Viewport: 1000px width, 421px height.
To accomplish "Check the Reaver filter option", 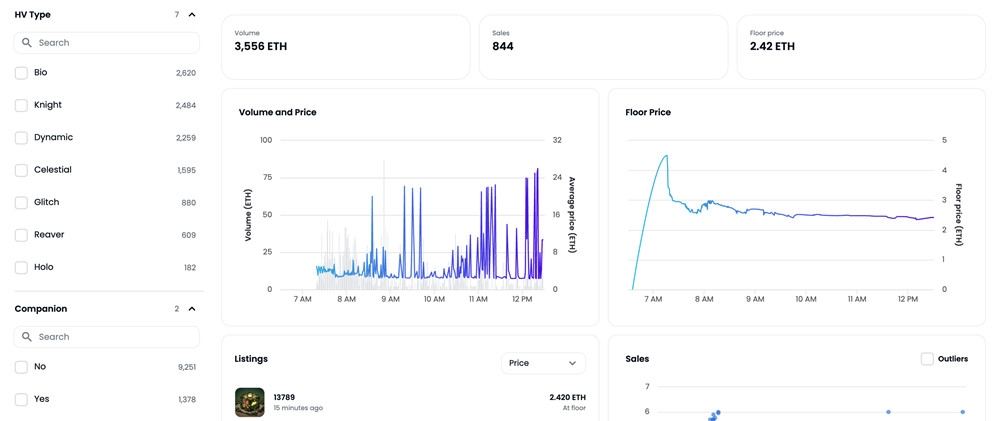I will point(21,235).
